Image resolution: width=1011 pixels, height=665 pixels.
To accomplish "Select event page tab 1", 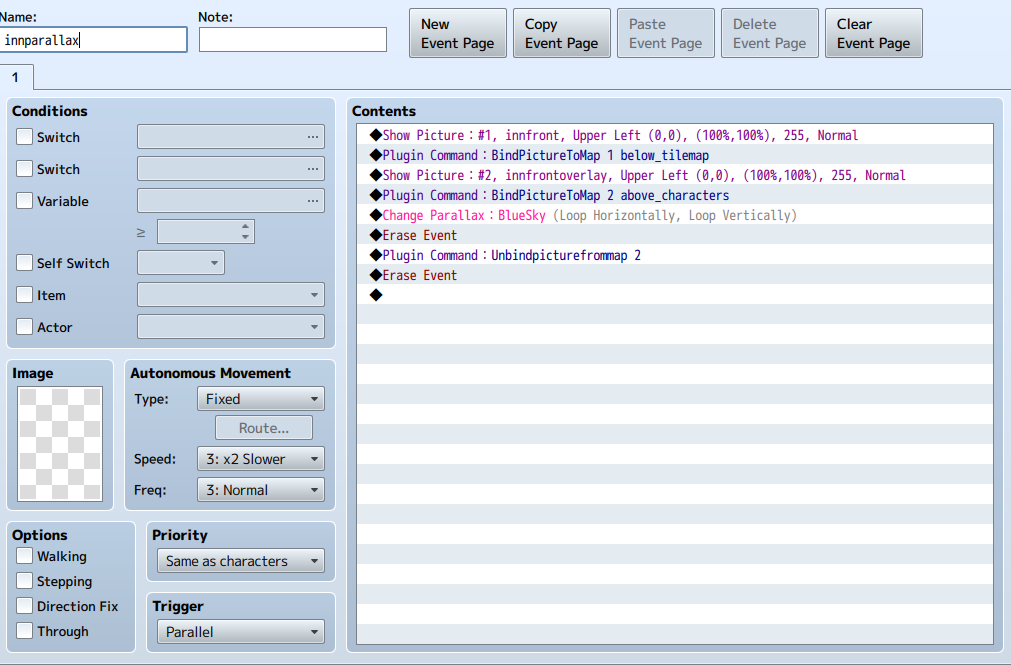I will coord(16,77).
